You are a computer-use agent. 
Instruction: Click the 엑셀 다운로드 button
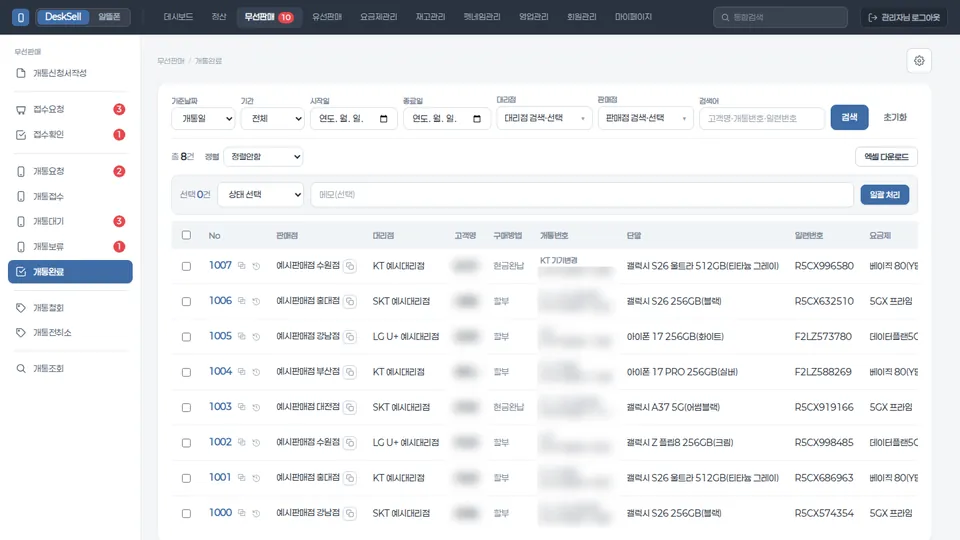pyautogui.click(x=886, y=157)
